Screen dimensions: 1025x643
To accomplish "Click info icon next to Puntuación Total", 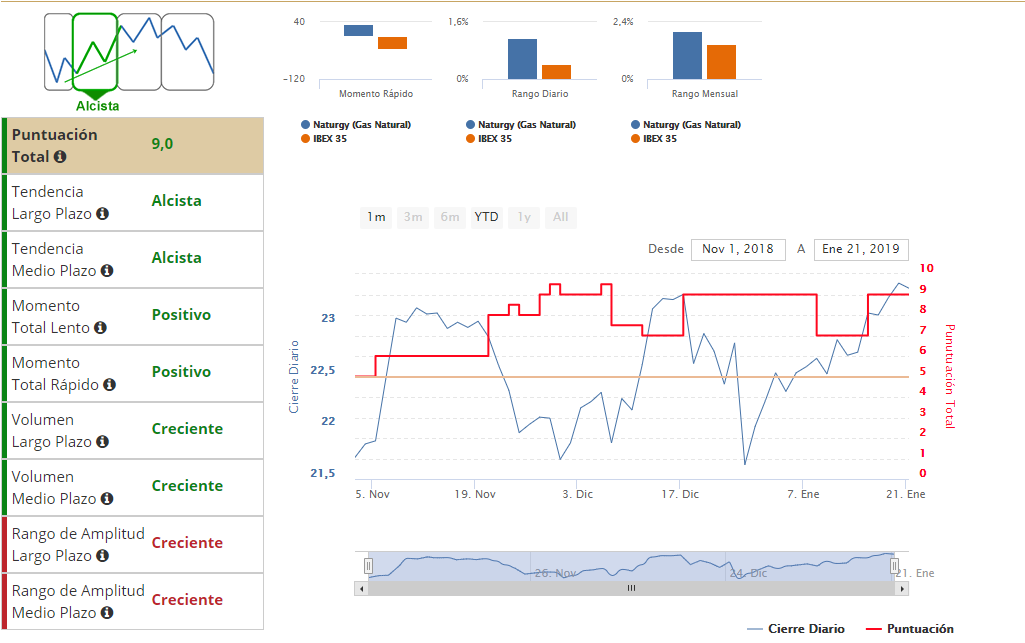I will 60,157.
